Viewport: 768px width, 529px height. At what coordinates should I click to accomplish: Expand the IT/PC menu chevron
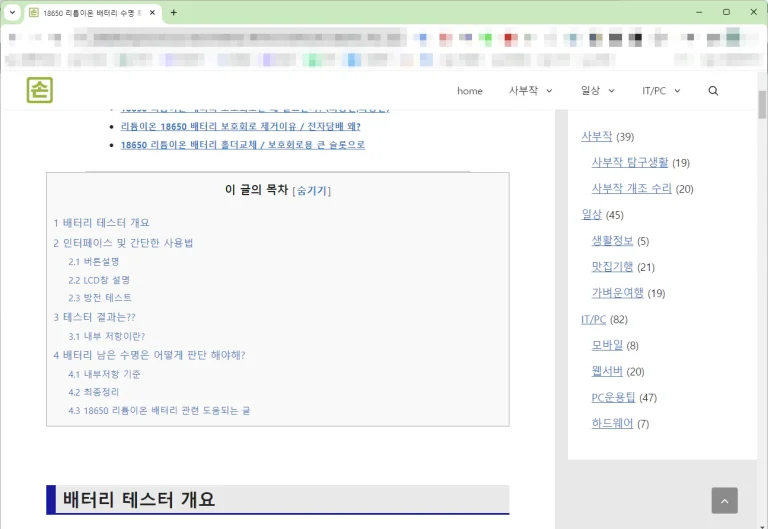(677, 91)
